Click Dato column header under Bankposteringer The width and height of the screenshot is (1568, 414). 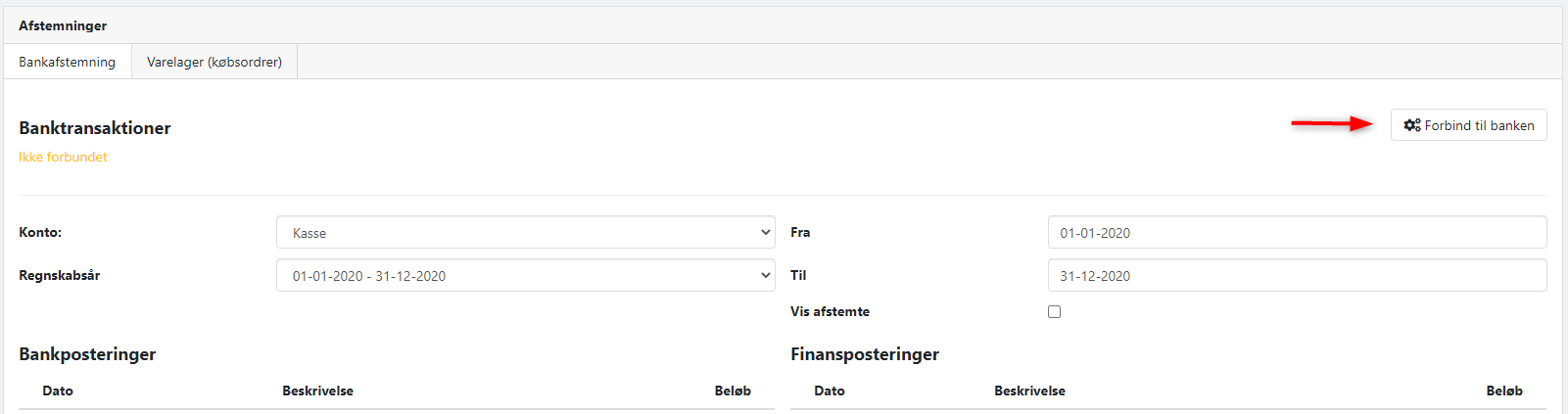58,391
